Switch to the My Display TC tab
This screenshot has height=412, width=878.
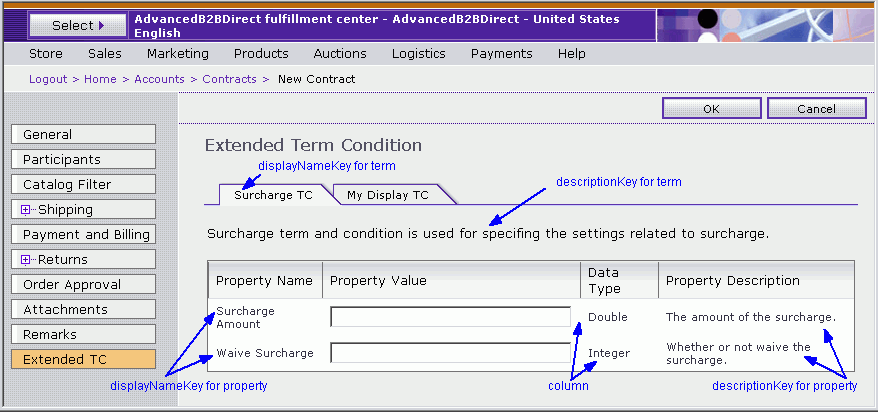pos(387,195)
